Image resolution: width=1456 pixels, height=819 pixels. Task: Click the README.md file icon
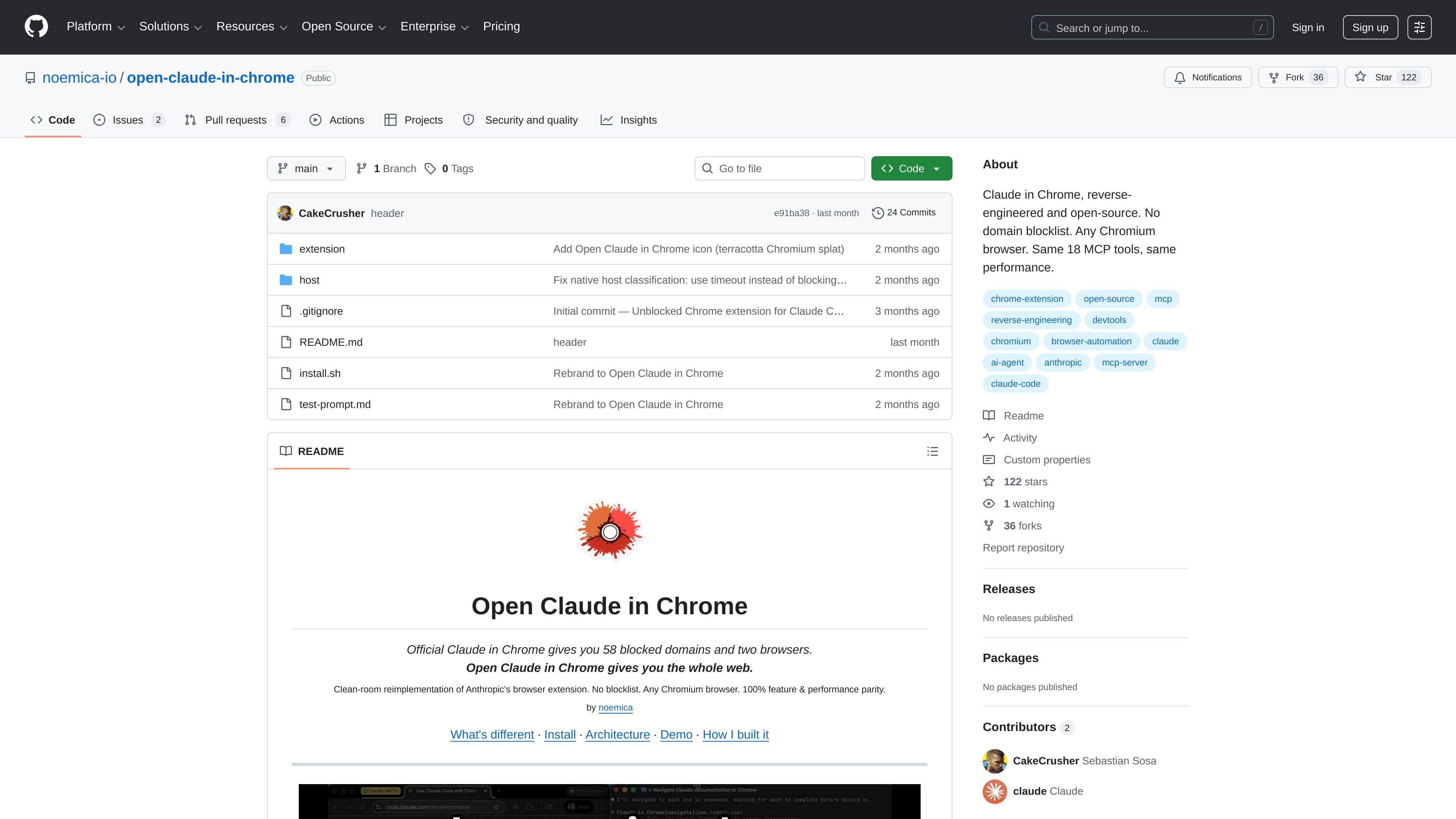[286, 342]
